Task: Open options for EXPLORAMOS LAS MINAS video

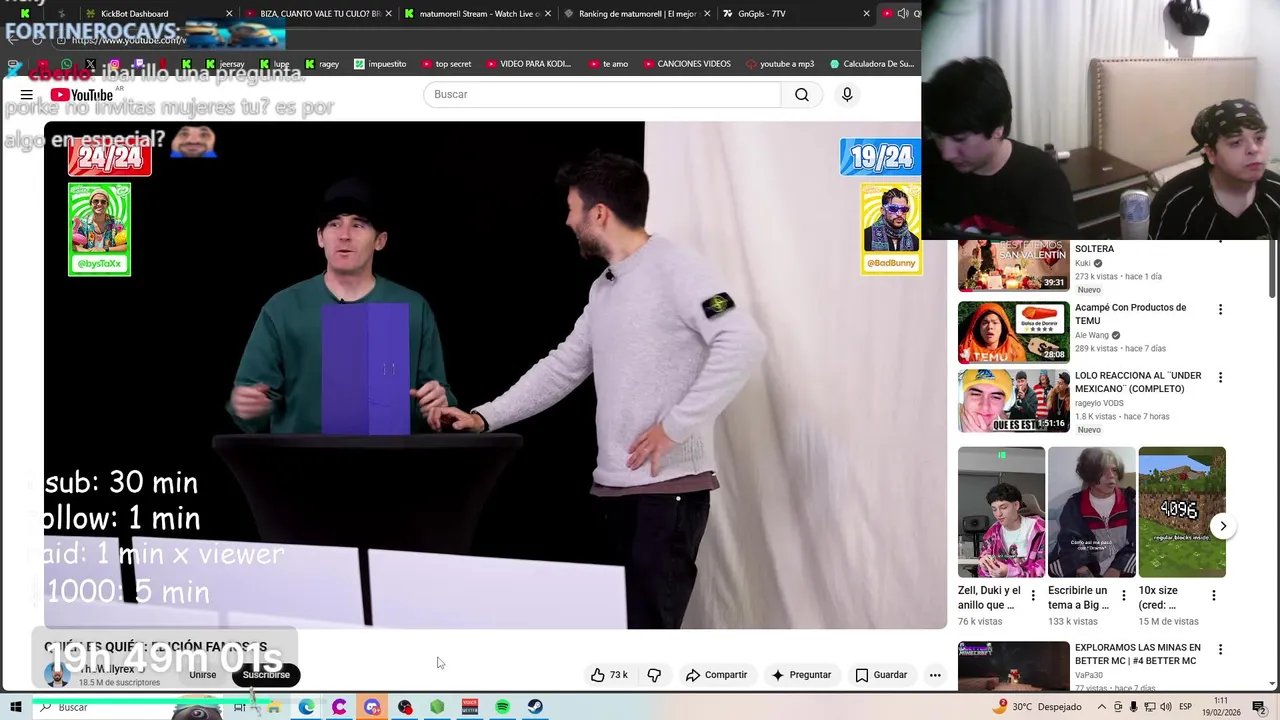Action: click(1220, 650)
